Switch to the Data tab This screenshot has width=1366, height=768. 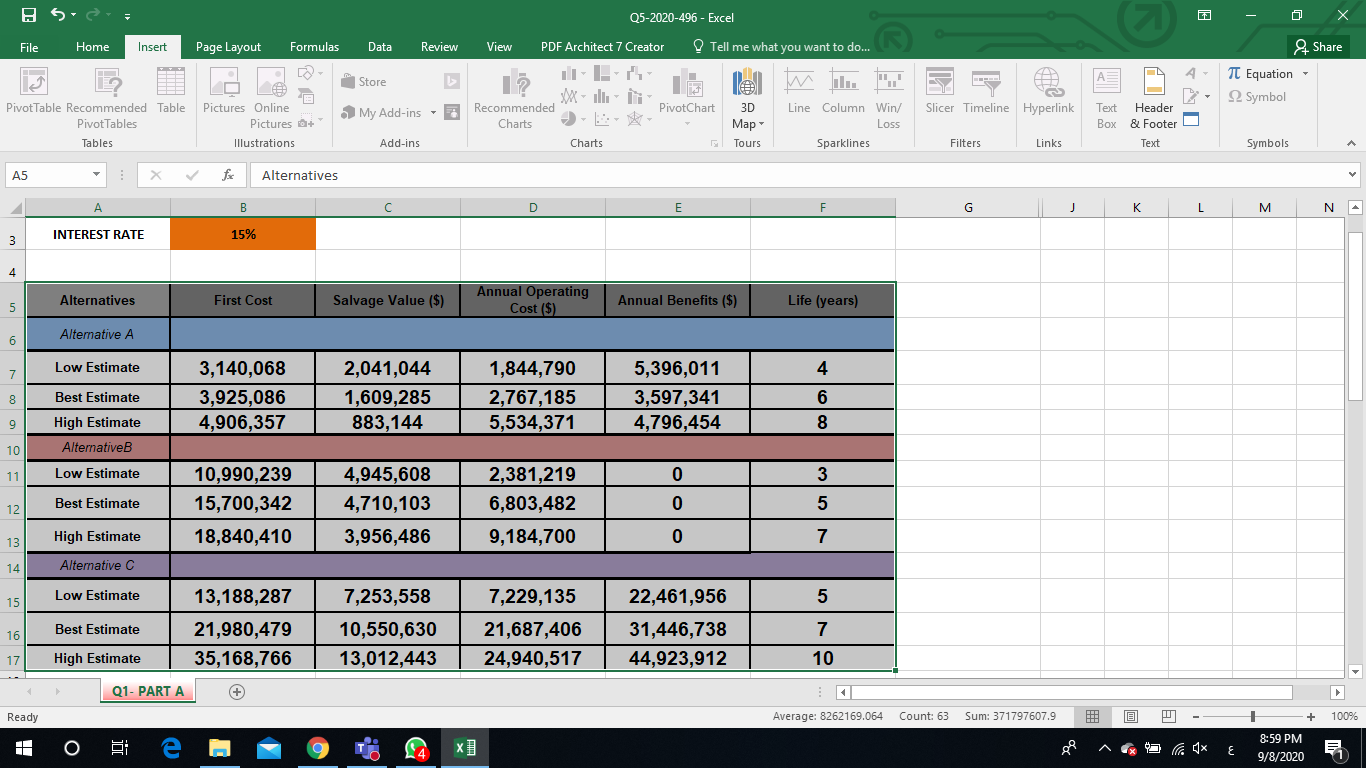click(x=380, y=47)
